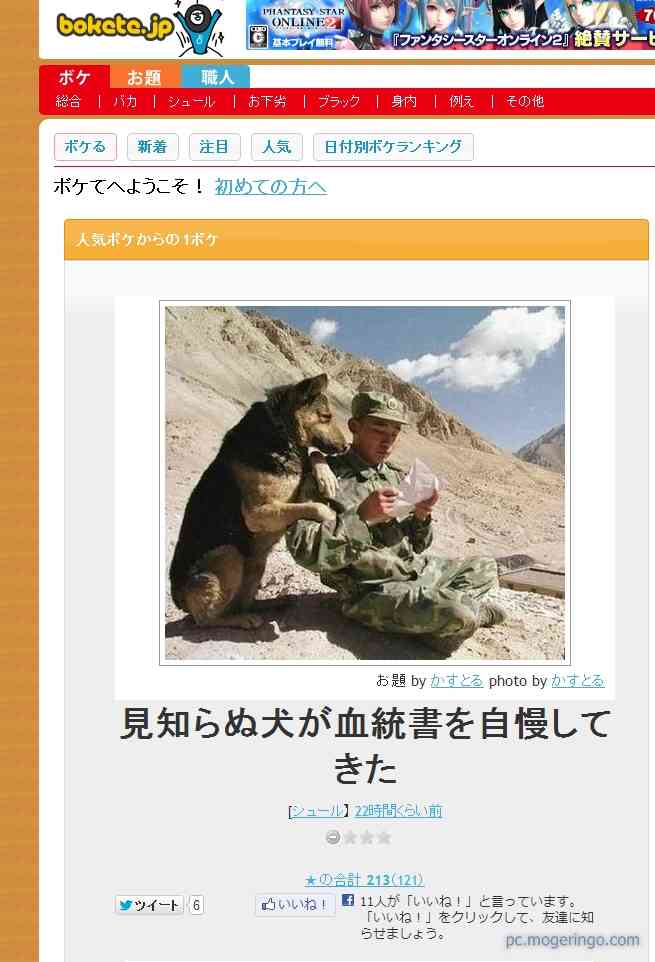Rate the boke with the third star
The image size is (655, 962).
[384, 837]
